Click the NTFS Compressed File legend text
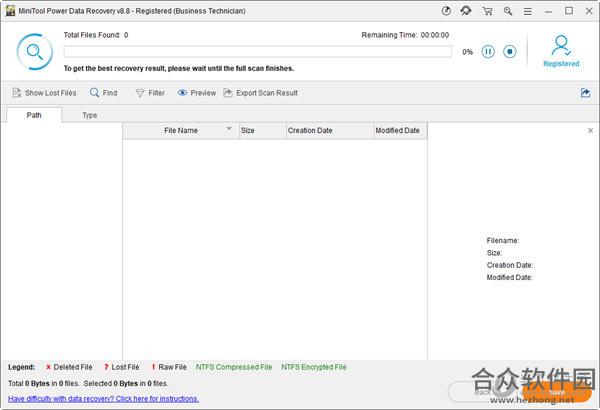This screenshot has height=410, width=600. pyautogui.click(x=234, y=367)
